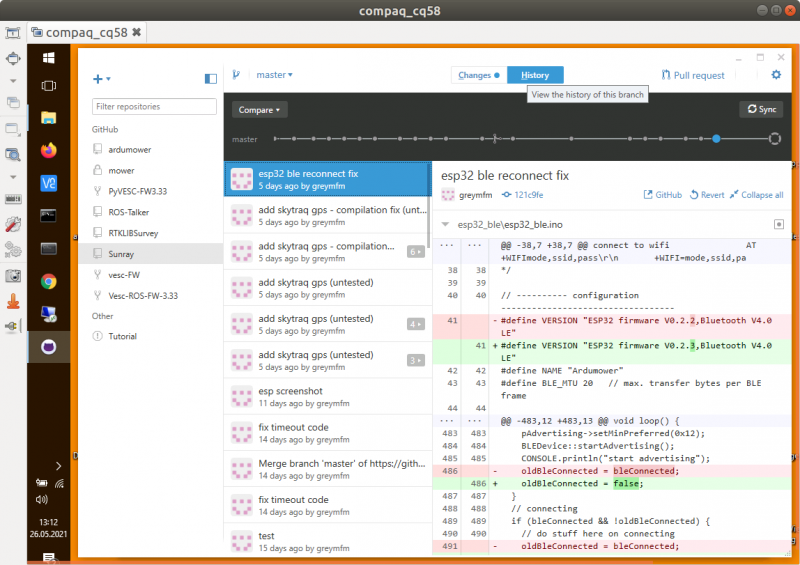Select the 'Merge branch master' commit
Screen dimensions: 800x565
click(x=328, y=469)
